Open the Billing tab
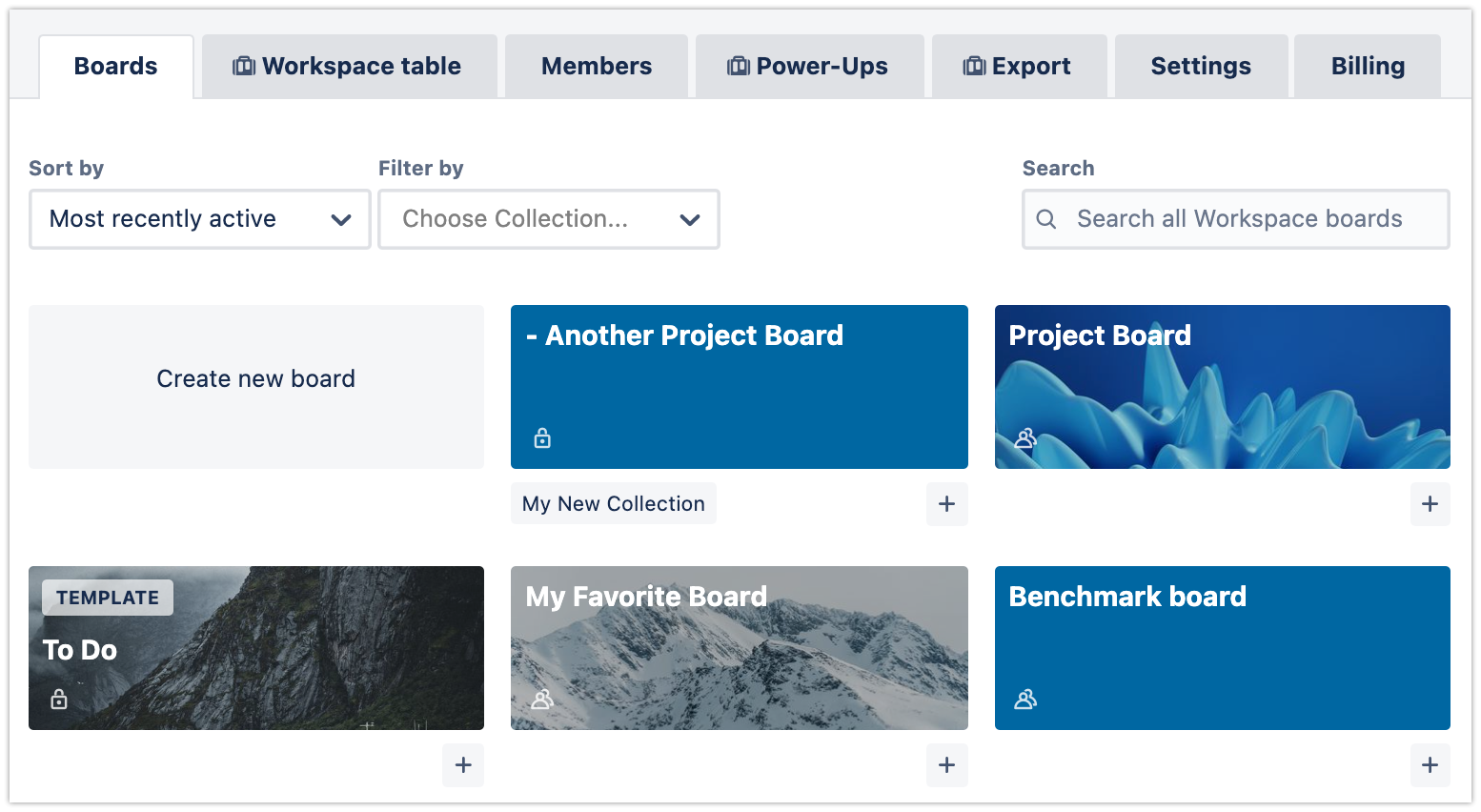 click(1367, 66)
